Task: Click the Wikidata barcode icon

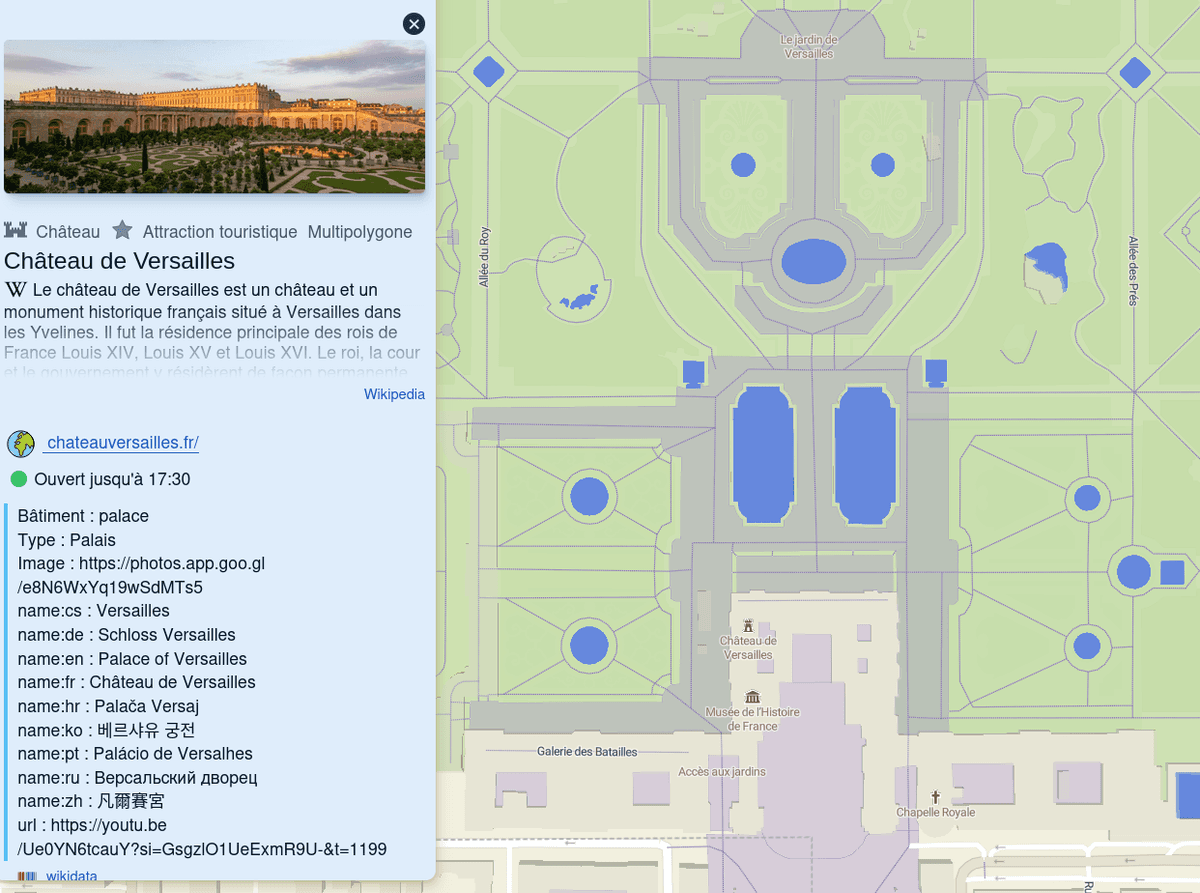Action: (27, 877)
